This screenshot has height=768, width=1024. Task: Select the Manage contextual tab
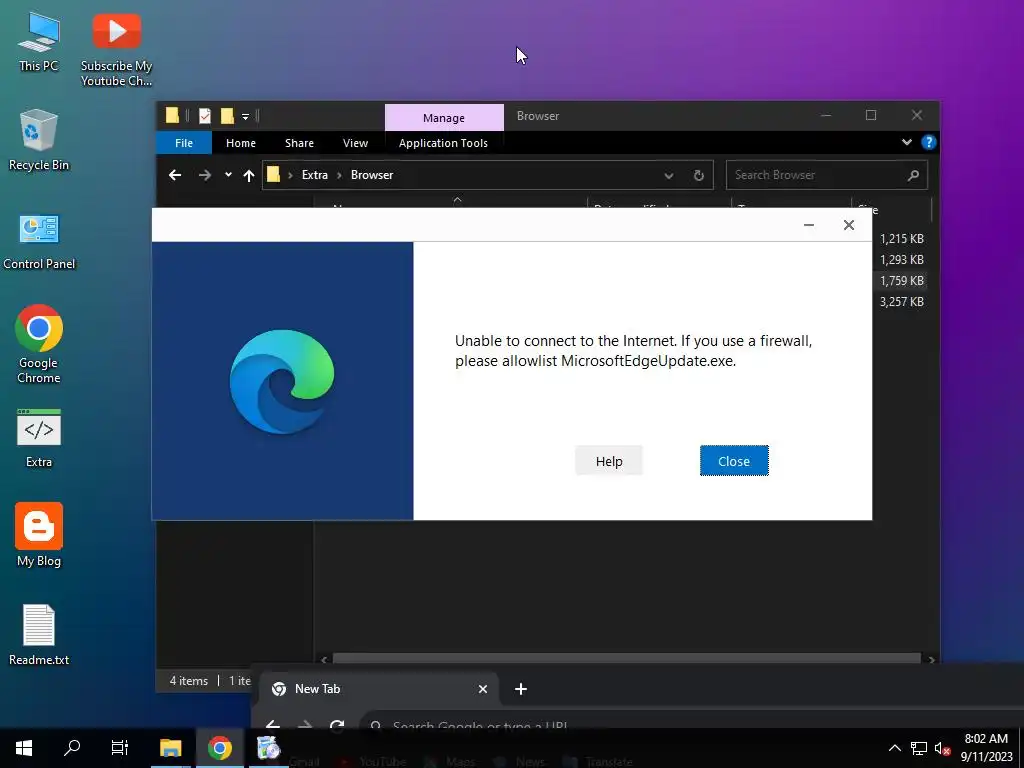tap(444, 118)
